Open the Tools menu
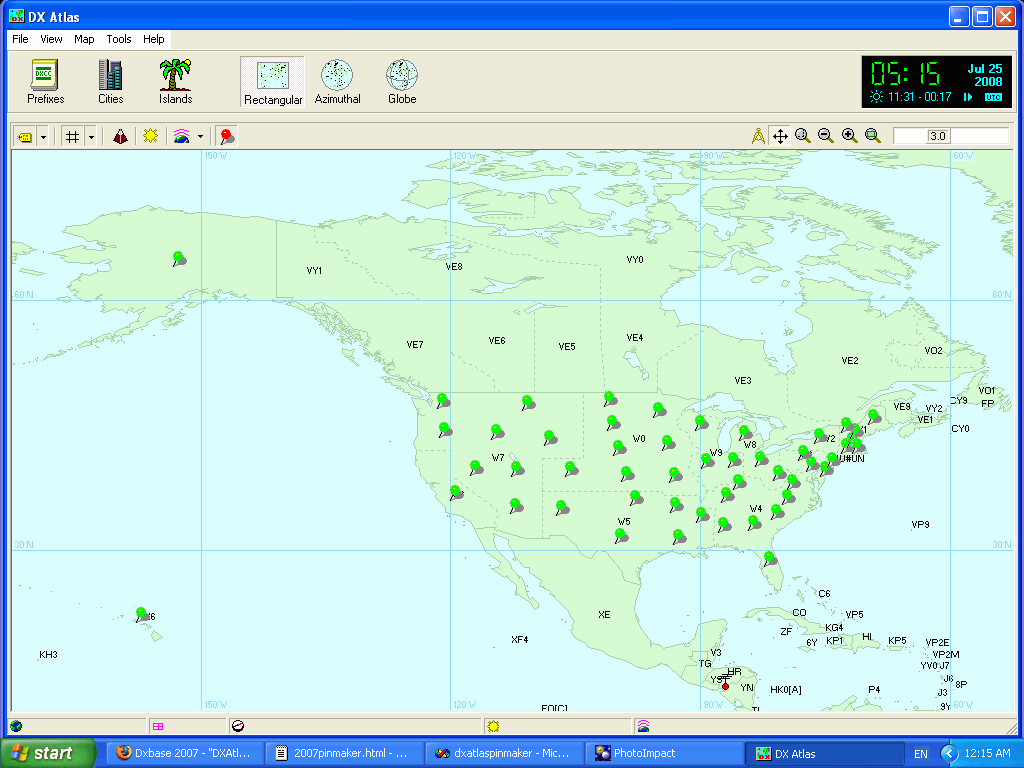 tap(118, 39)
